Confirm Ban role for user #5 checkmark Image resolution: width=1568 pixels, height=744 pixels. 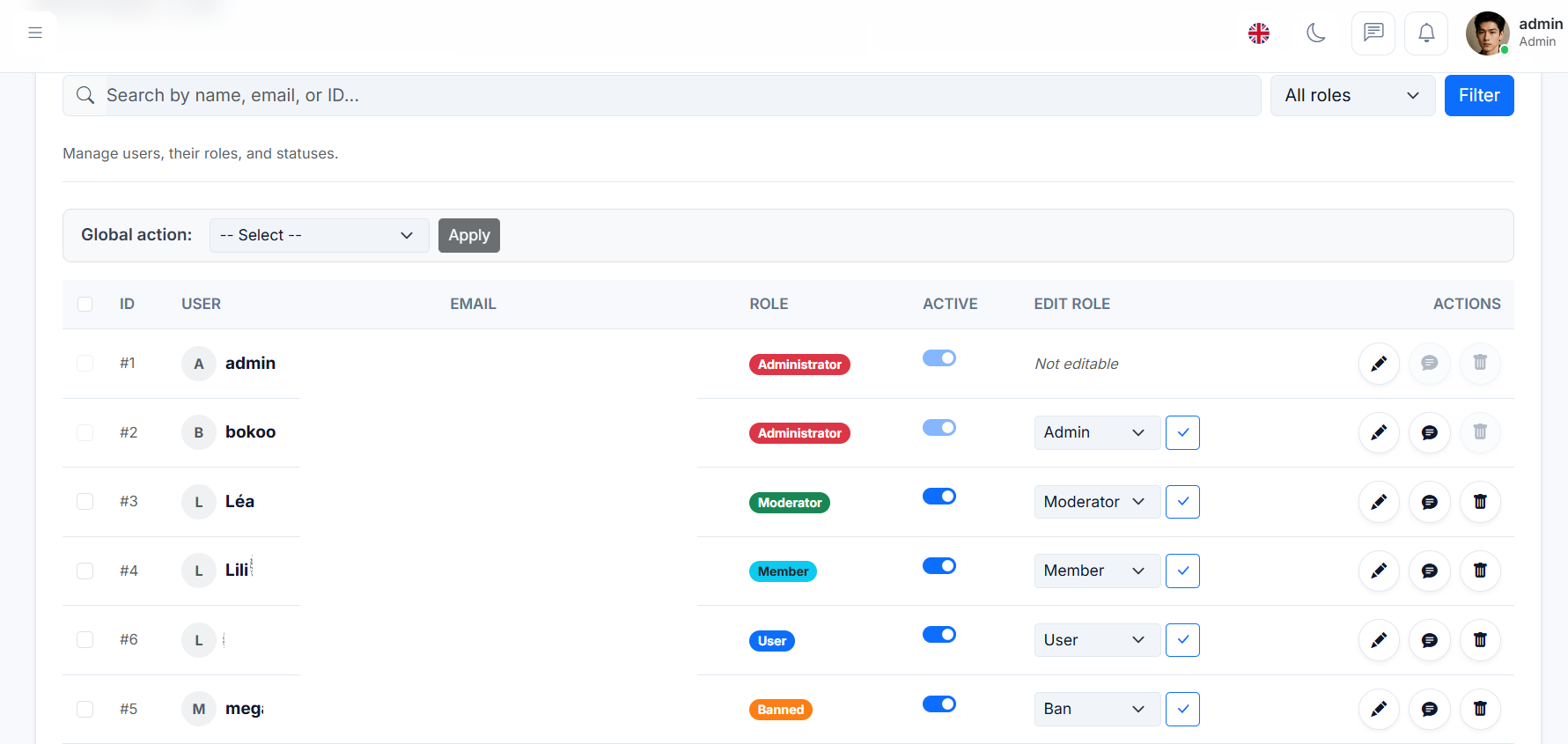[x=1182, y=709]
